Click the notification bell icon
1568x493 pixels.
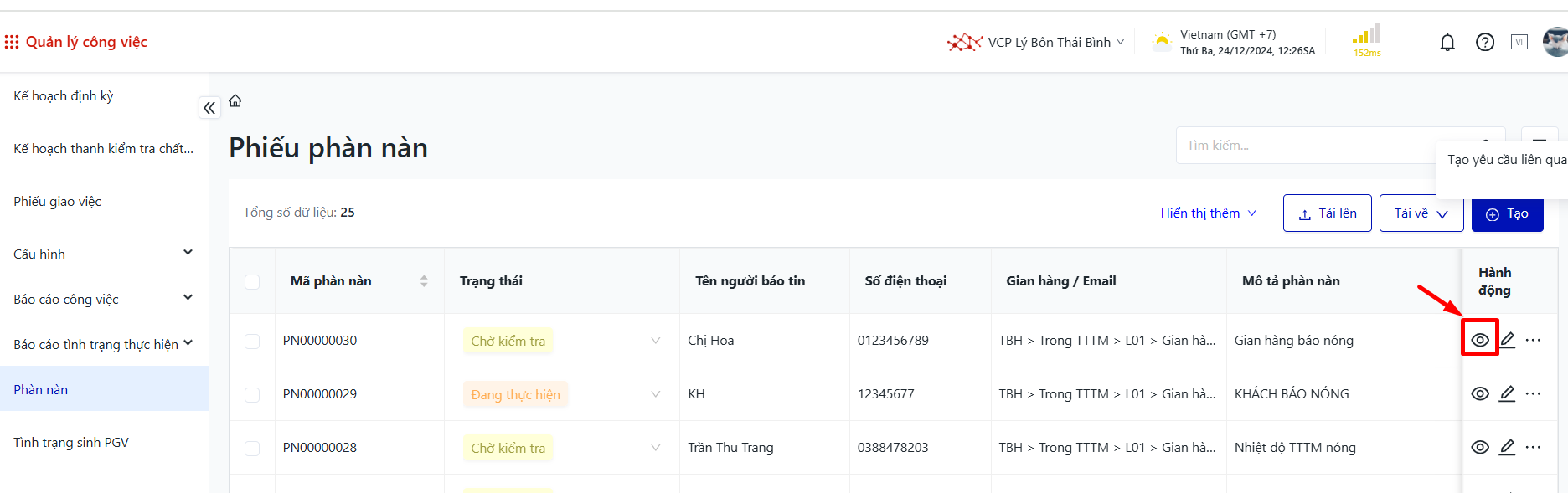pos(1447,43)
